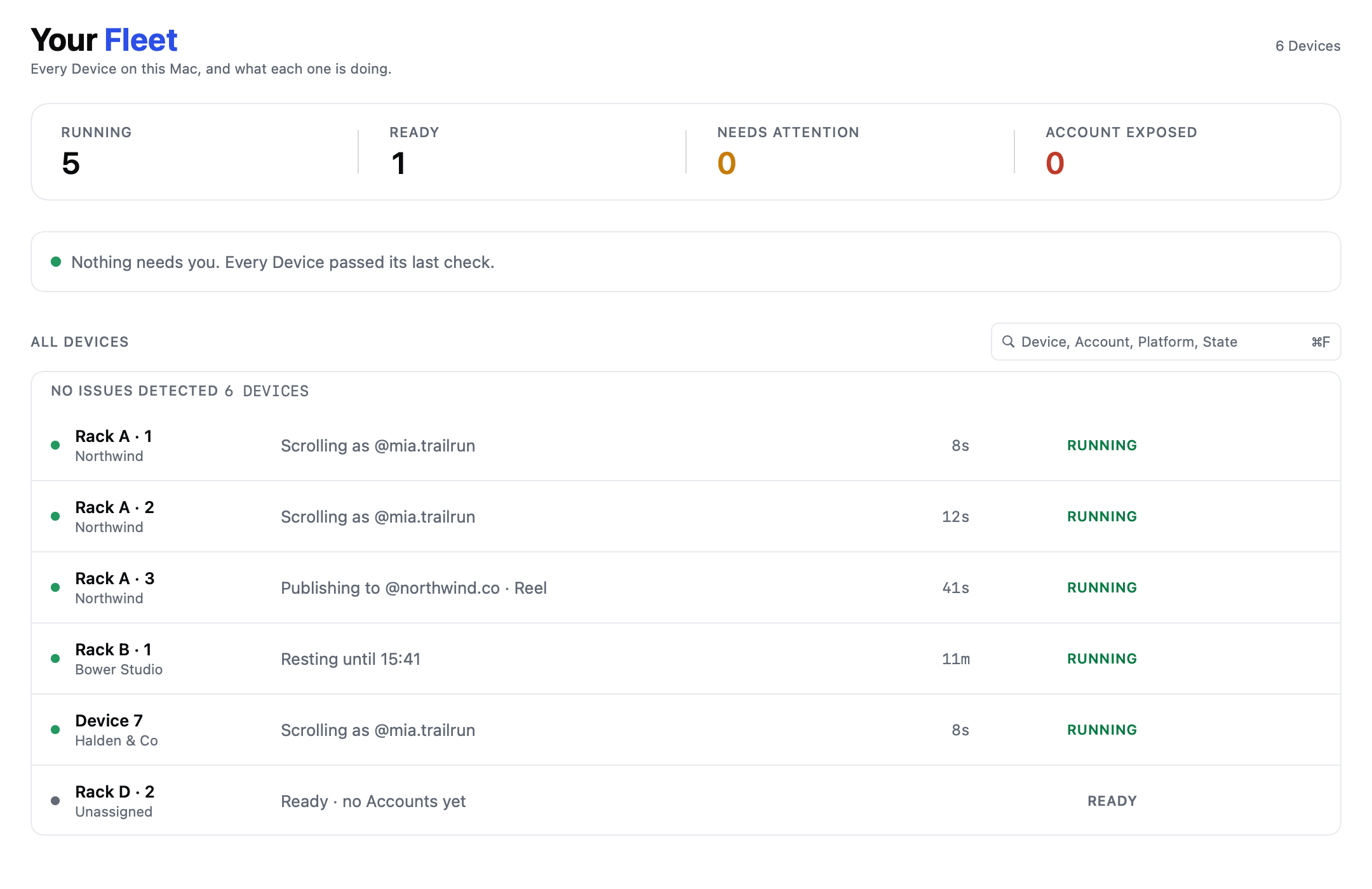Image resolution: width=1372 pixels, height=889 pixels.
Task: Click the green status dot for Rack A · 1
Action: [55, 445]
